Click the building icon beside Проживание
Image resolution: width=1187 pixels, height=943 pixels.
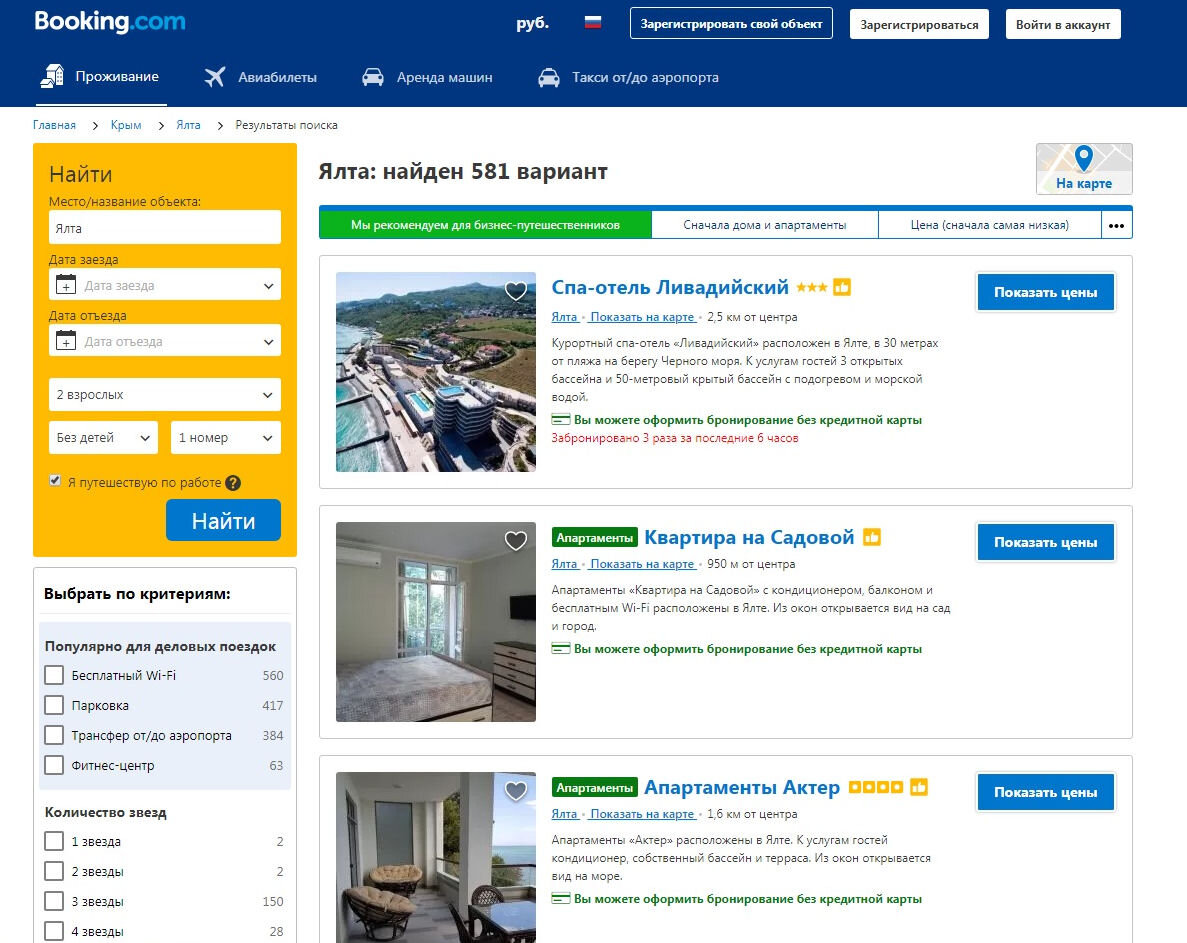(52, 76)
